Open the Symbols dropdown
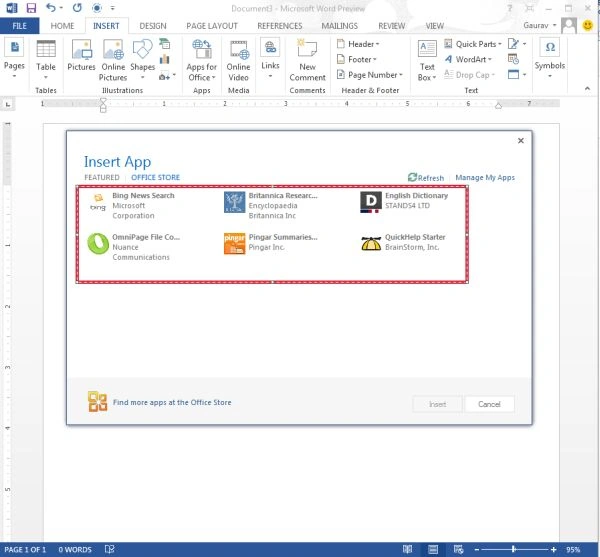Image resolution: width=600 pixels, height=557 pixels. pyautogui.click(x=550, y=59)
